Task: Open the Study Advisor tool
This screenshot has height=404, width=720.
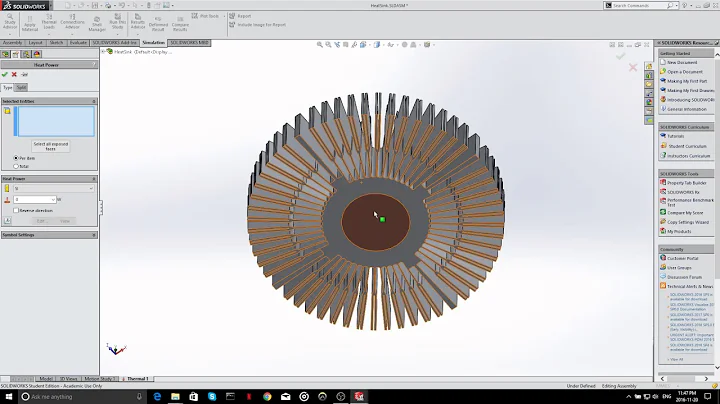Action: [x=10, y=21]
